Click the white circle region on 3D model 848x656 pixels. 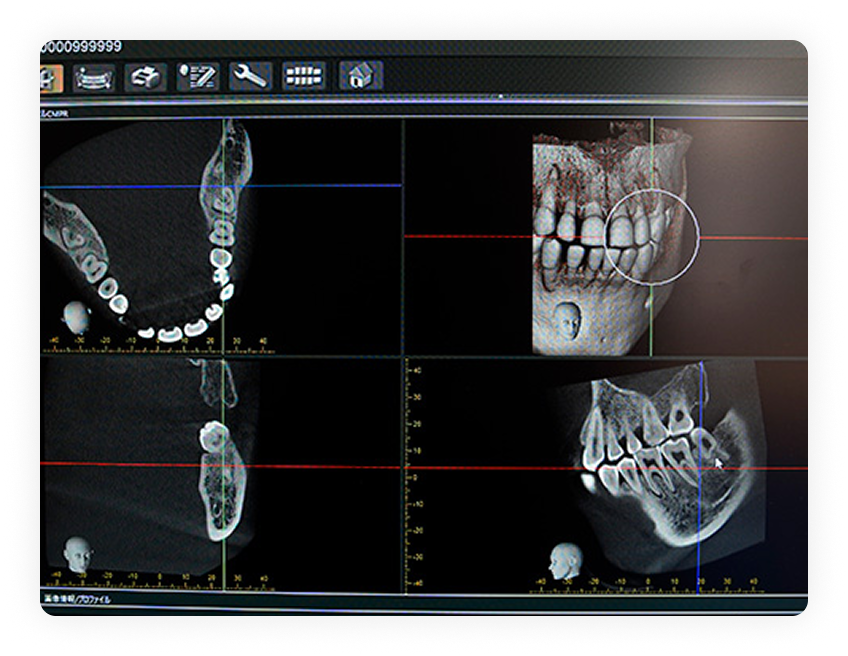(x=652, y=233)
